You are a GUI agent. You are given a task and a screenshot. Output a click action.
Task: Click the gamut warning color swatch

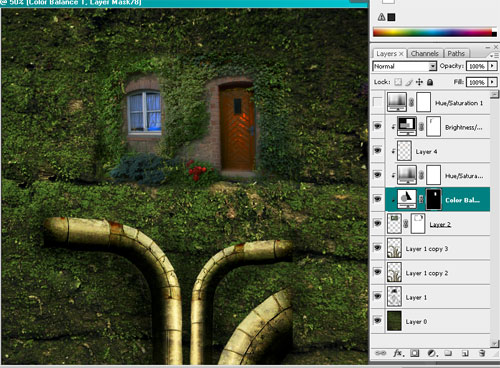click(x=392, y=17)
